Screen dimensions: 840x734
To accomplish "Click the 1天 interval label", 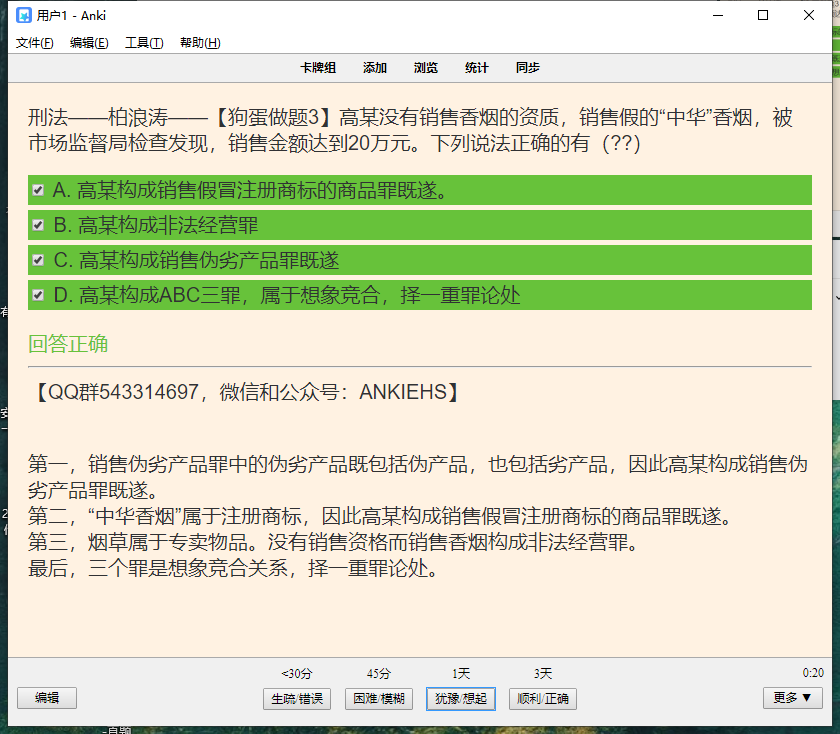I will tap(461, 673).
